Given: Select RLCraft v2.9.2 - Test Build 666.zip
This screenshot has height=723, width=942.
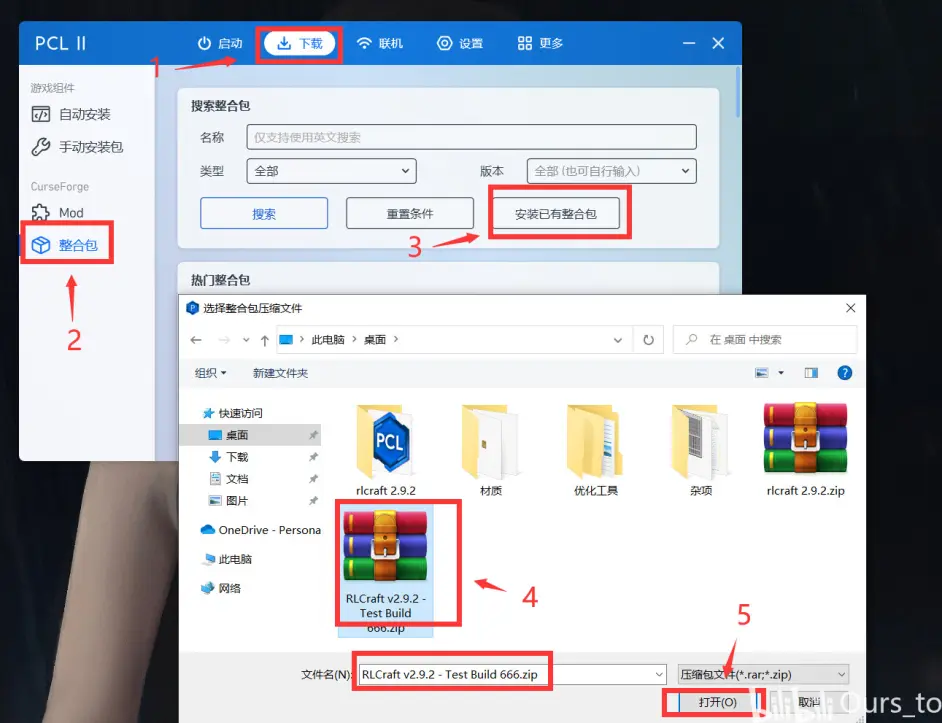Looking at the screenshot, I should coord(386,571).
